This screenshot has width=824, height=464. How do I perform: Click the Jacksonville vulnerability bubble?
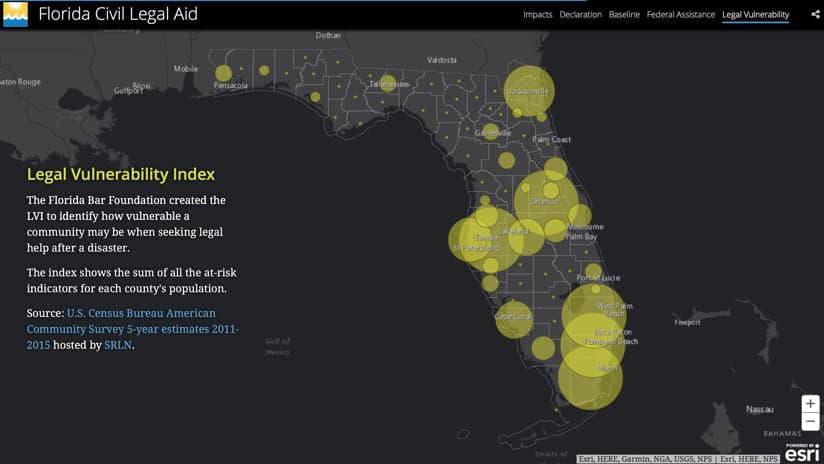click(529, 91)
